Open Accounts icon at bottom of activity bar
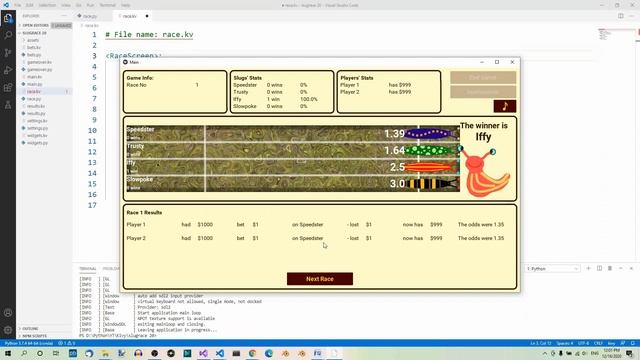This screenshot has width=640, height=360. (x=8, y=313)
